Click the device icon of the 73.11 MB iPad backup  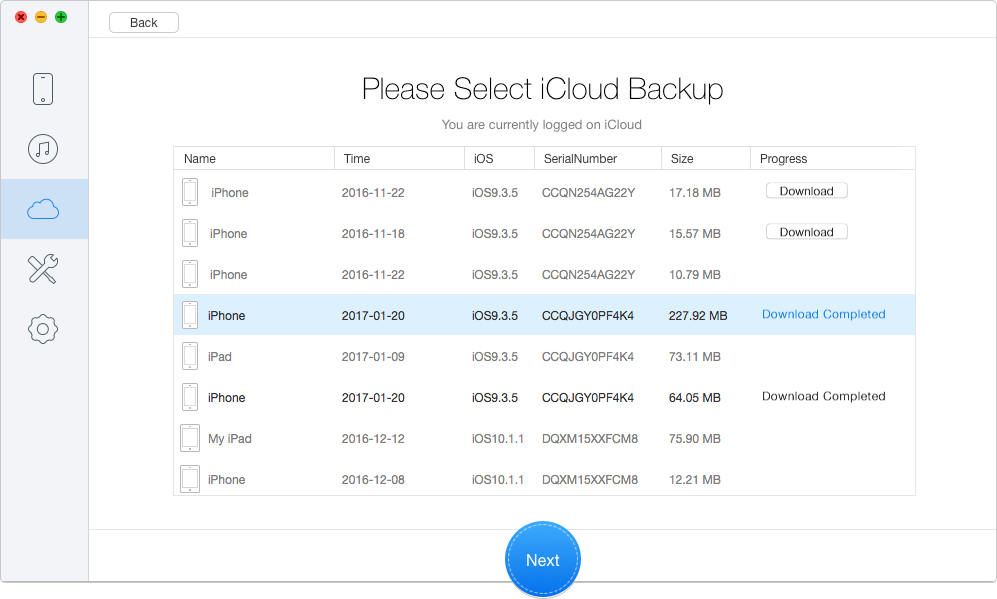[x=190, y=356]
